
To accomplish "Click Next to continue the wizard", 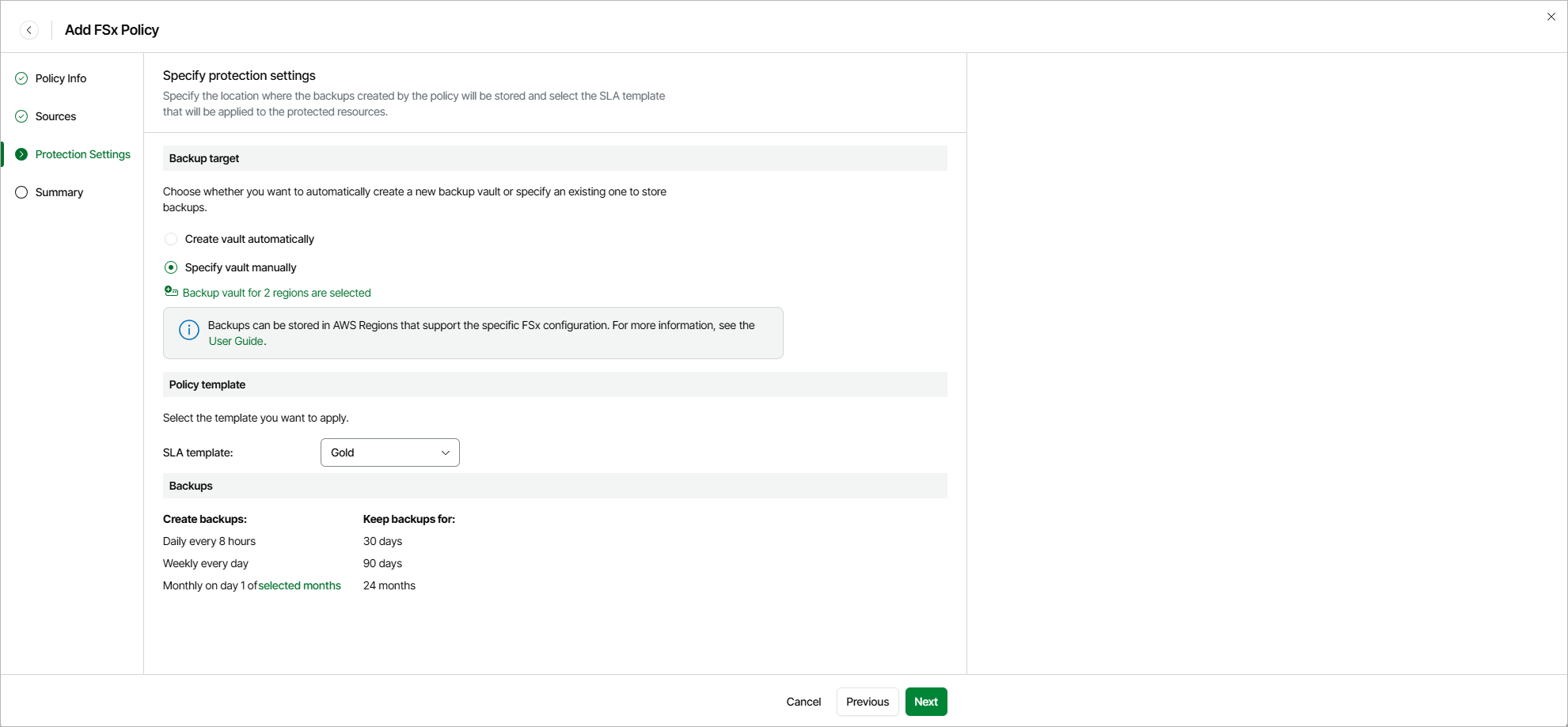I will coord(926,702).
